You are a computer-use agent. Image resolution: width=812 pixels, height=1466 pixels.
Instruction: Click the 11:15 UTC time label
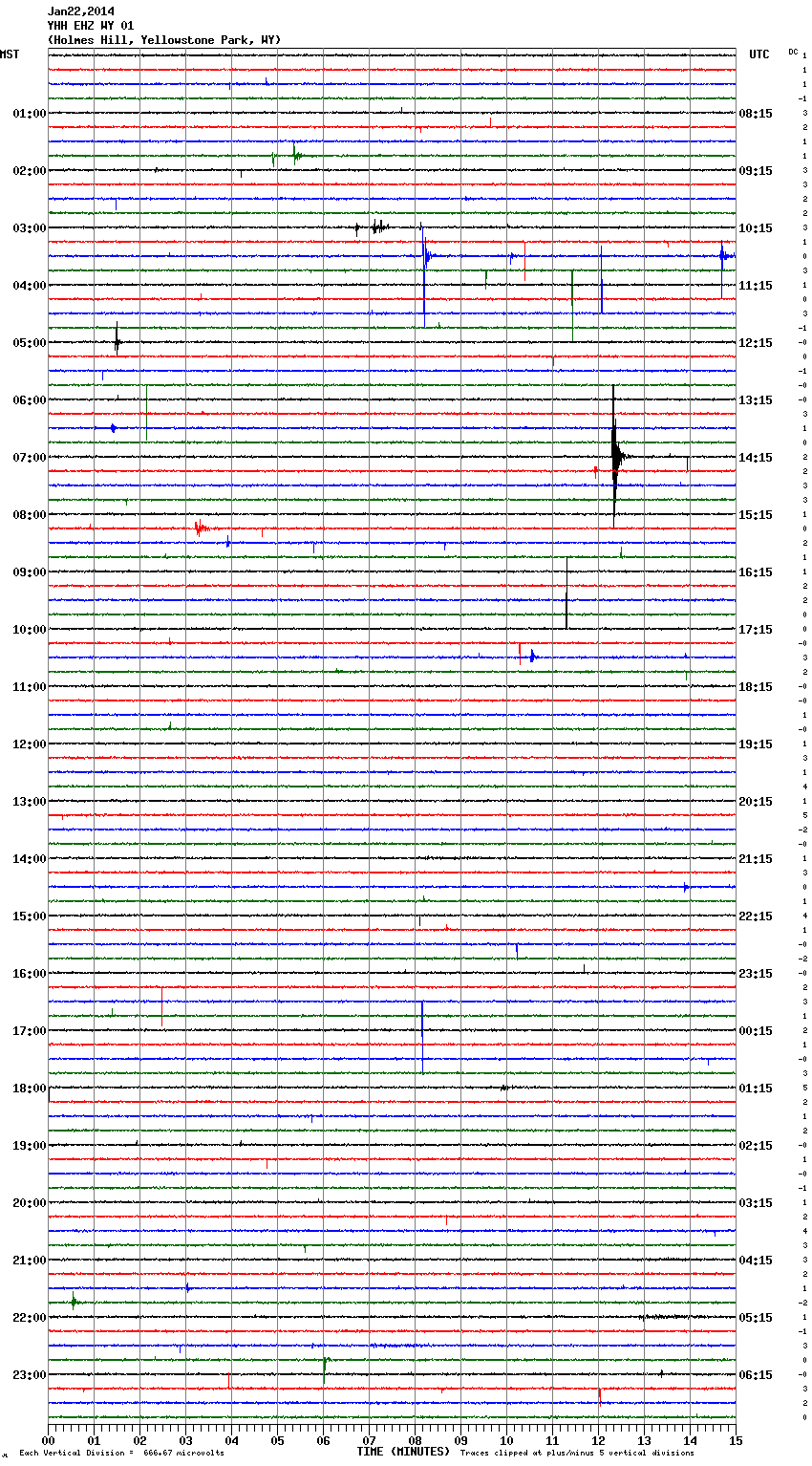756,286
